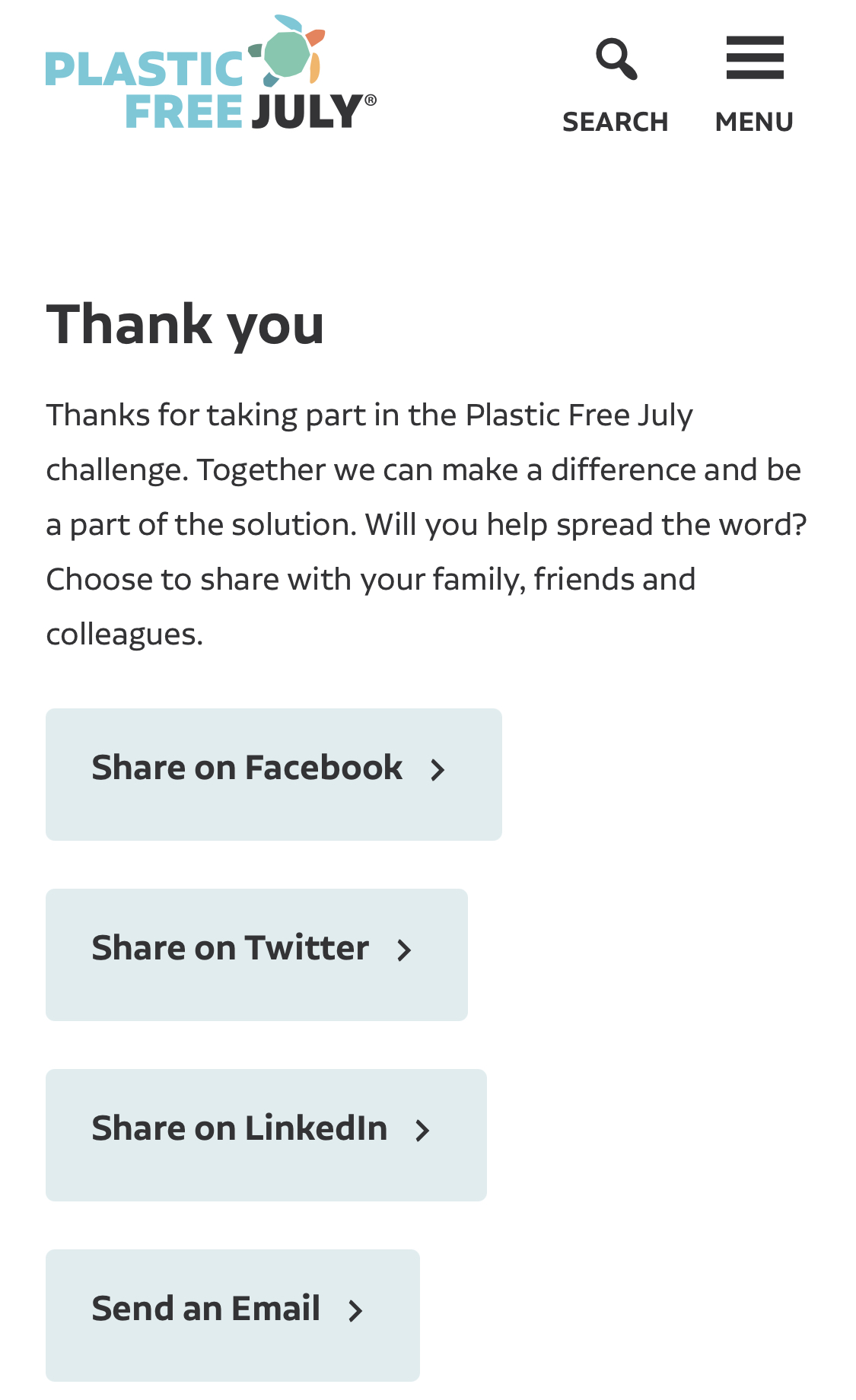Share the challenge on LinkedIn
This screenshot has width=856, height=1400.
(266, 1135)
